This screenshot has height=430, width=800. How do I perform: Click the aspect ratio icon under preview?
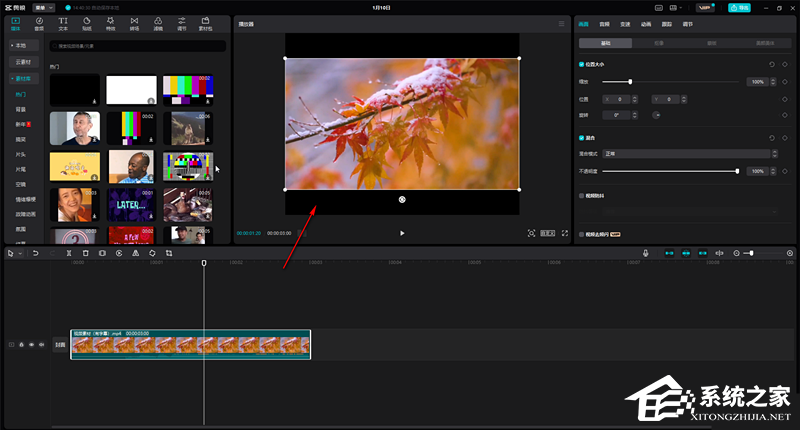coord(547,233)
